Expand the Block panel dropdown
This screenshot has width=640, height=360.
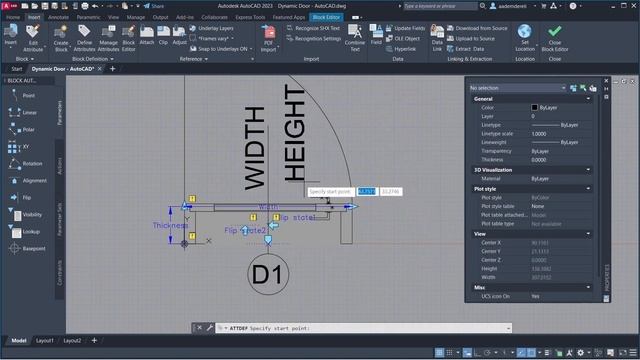25,59
